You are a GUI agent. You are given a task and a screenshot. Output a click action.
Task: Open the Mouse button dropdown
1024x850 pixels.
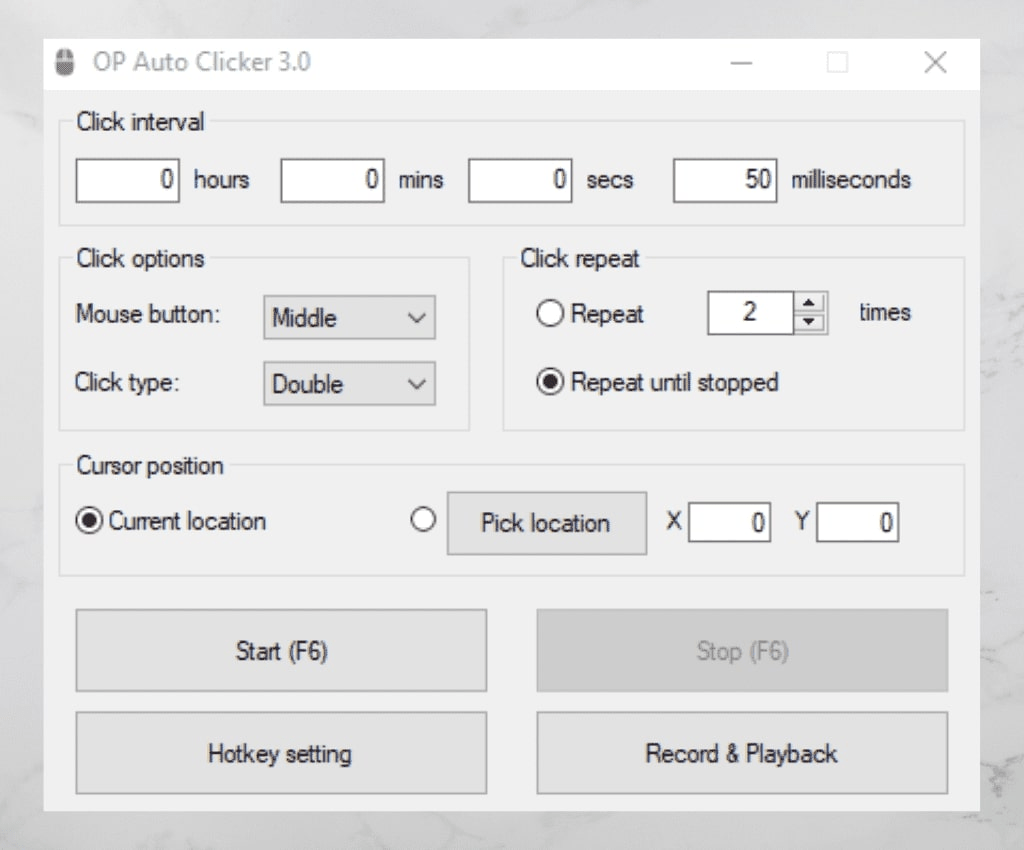(x=348, y=317)
